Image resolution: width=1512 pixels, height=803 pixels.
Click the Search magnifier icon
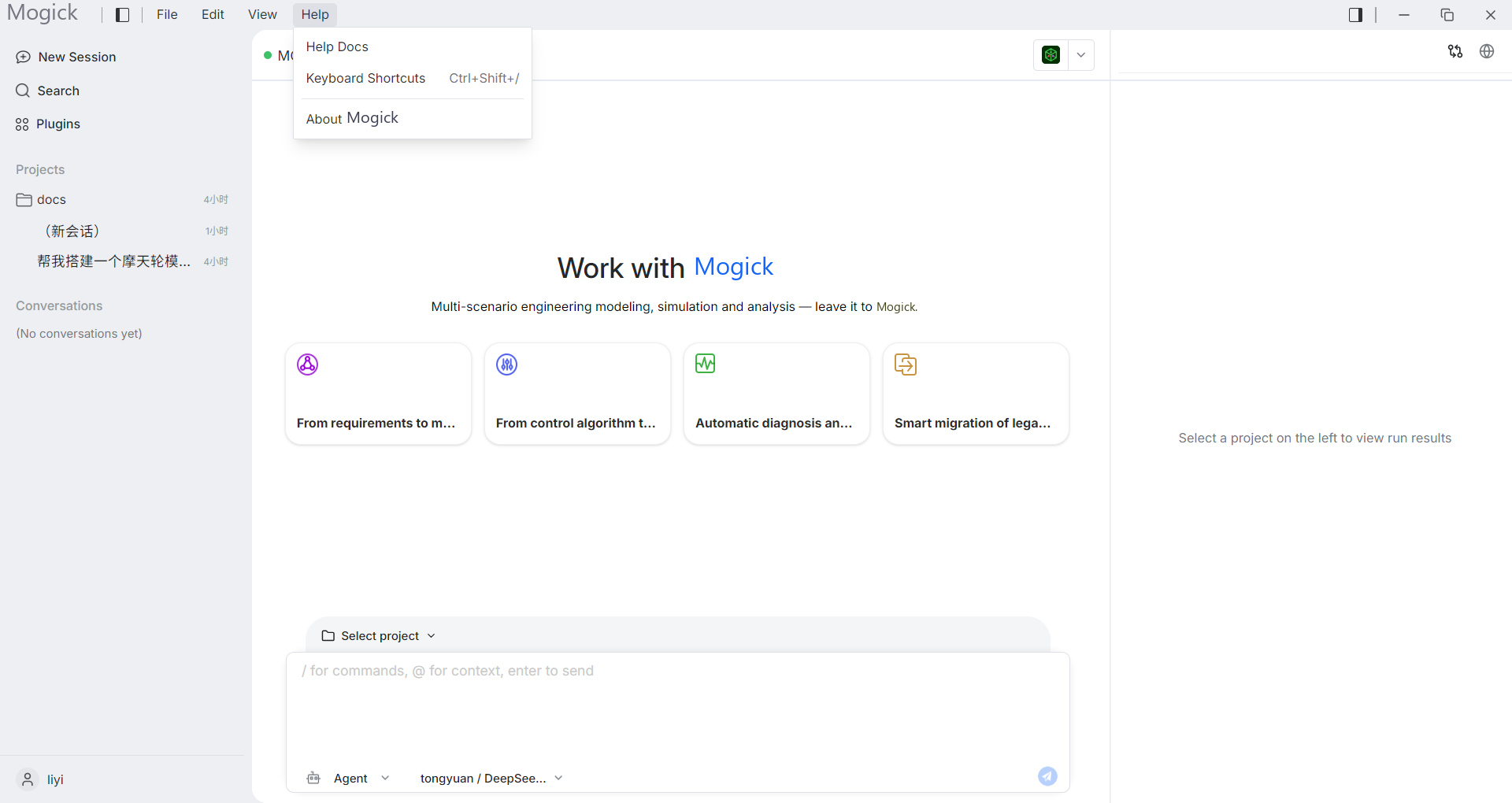[x=23, y=91]
